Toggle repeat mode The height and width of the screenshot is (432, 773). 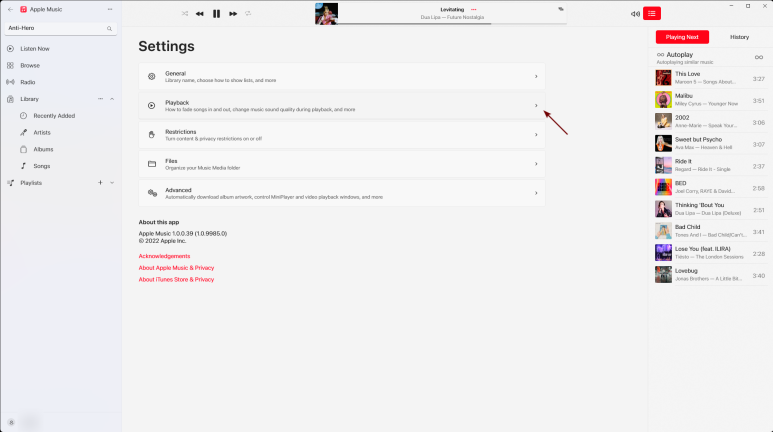[248, 13]
